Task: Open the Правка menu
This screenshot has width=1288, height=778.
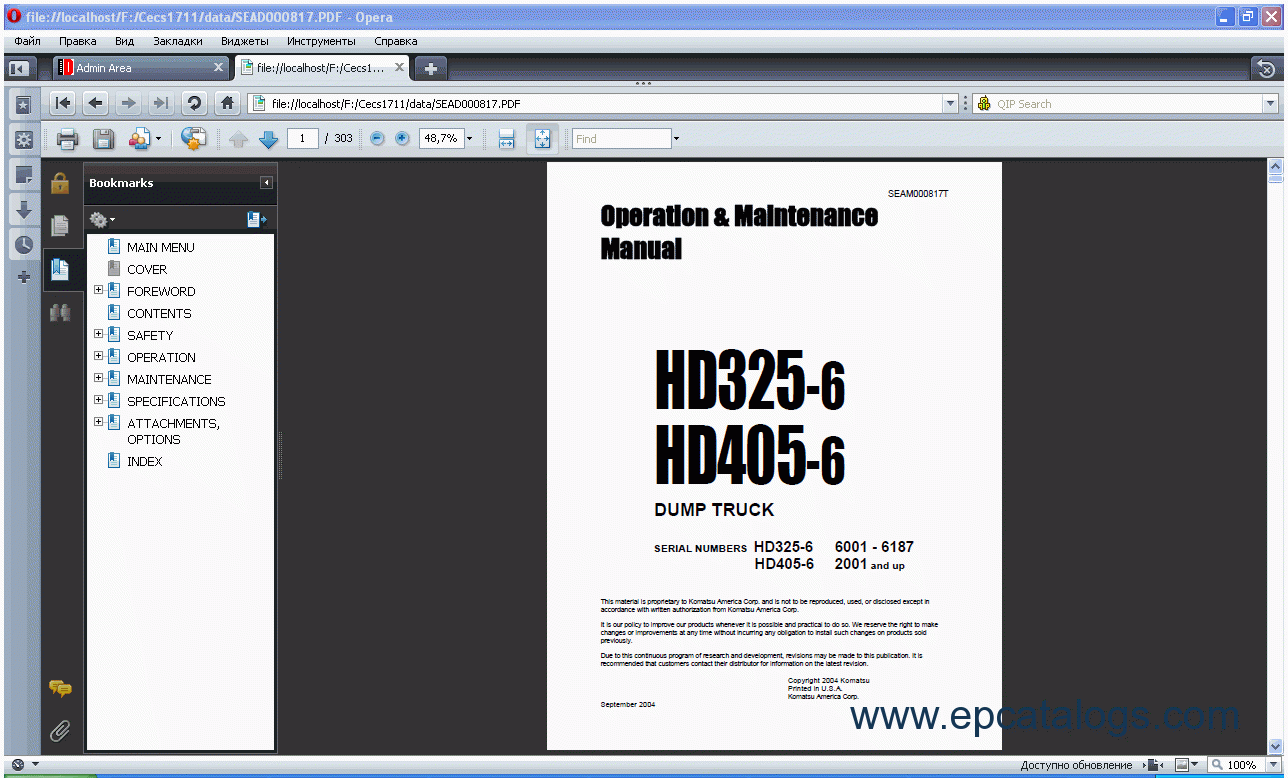Action: click(77, 41)
